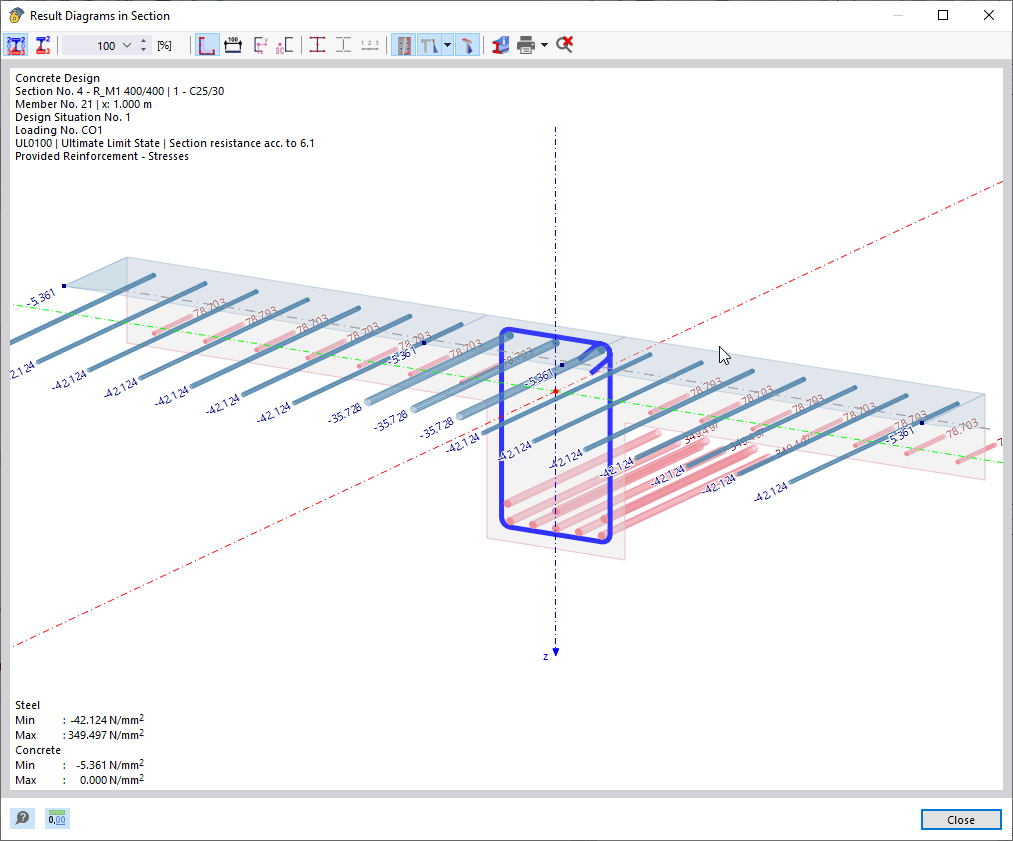Screen dimensions: 1013x841
Task: Toggle the 3D stress view button
Action: [x=467, y=45]
